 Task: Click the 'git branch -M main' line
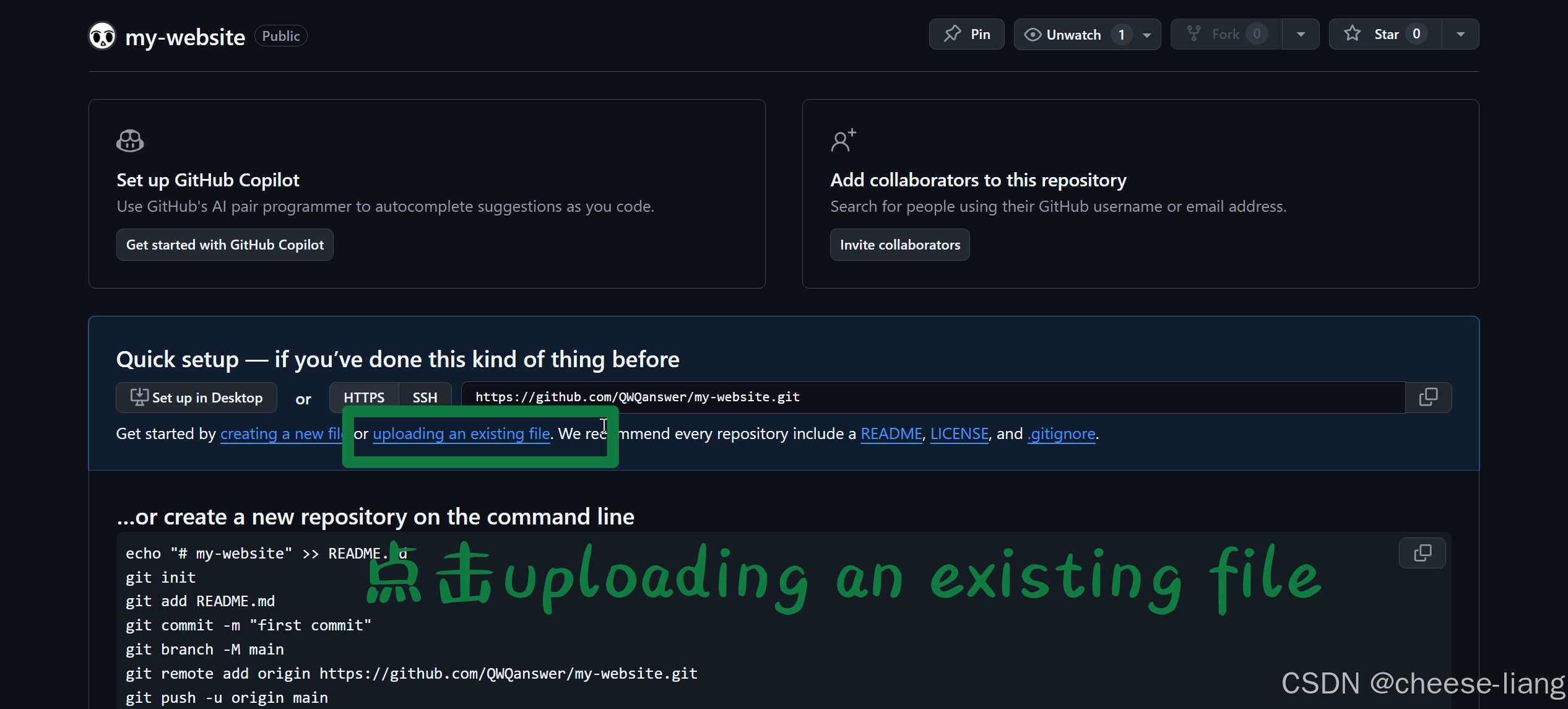205,650
